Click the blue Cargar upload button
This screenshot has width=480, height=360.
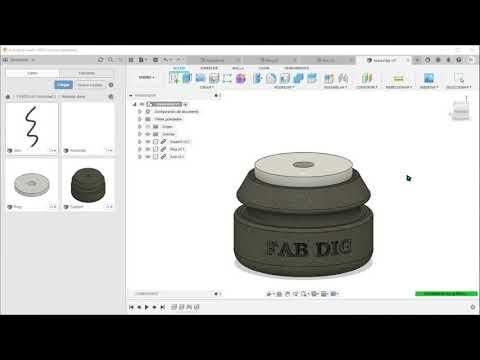(x=63, y=85)
